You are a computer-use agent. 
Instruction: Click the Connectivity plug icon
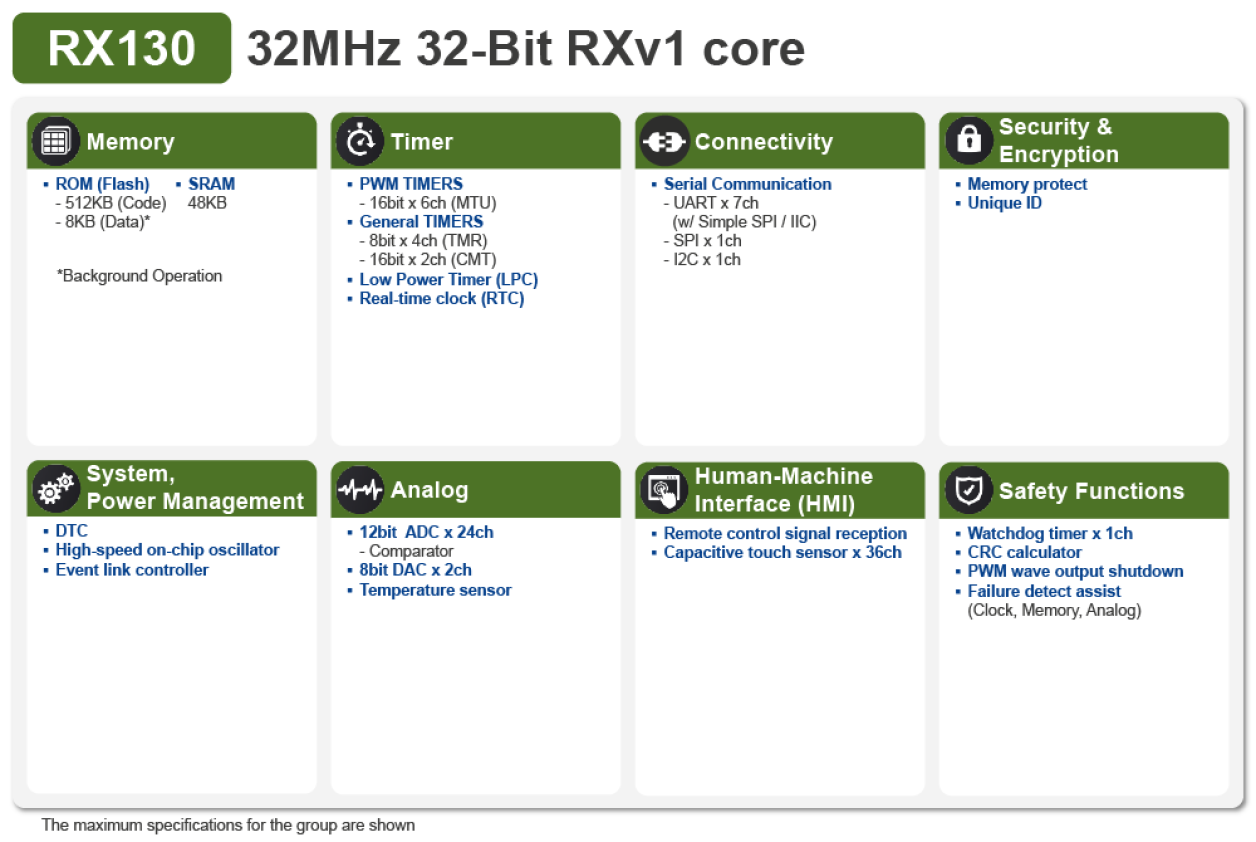[x=664, y=140]
